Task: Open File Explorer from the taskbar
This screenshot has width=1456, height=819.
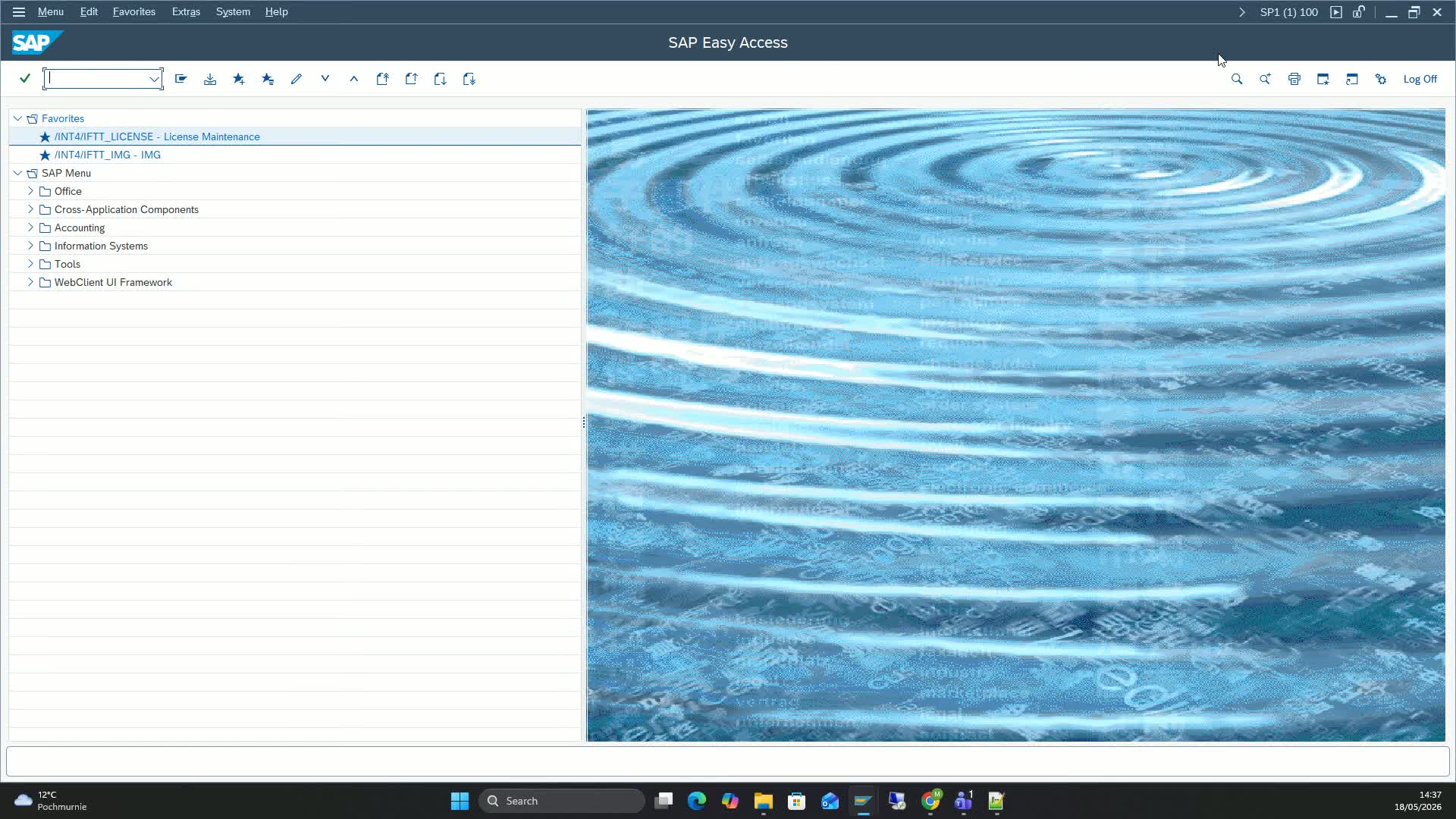Action: [x=763, y=801]
